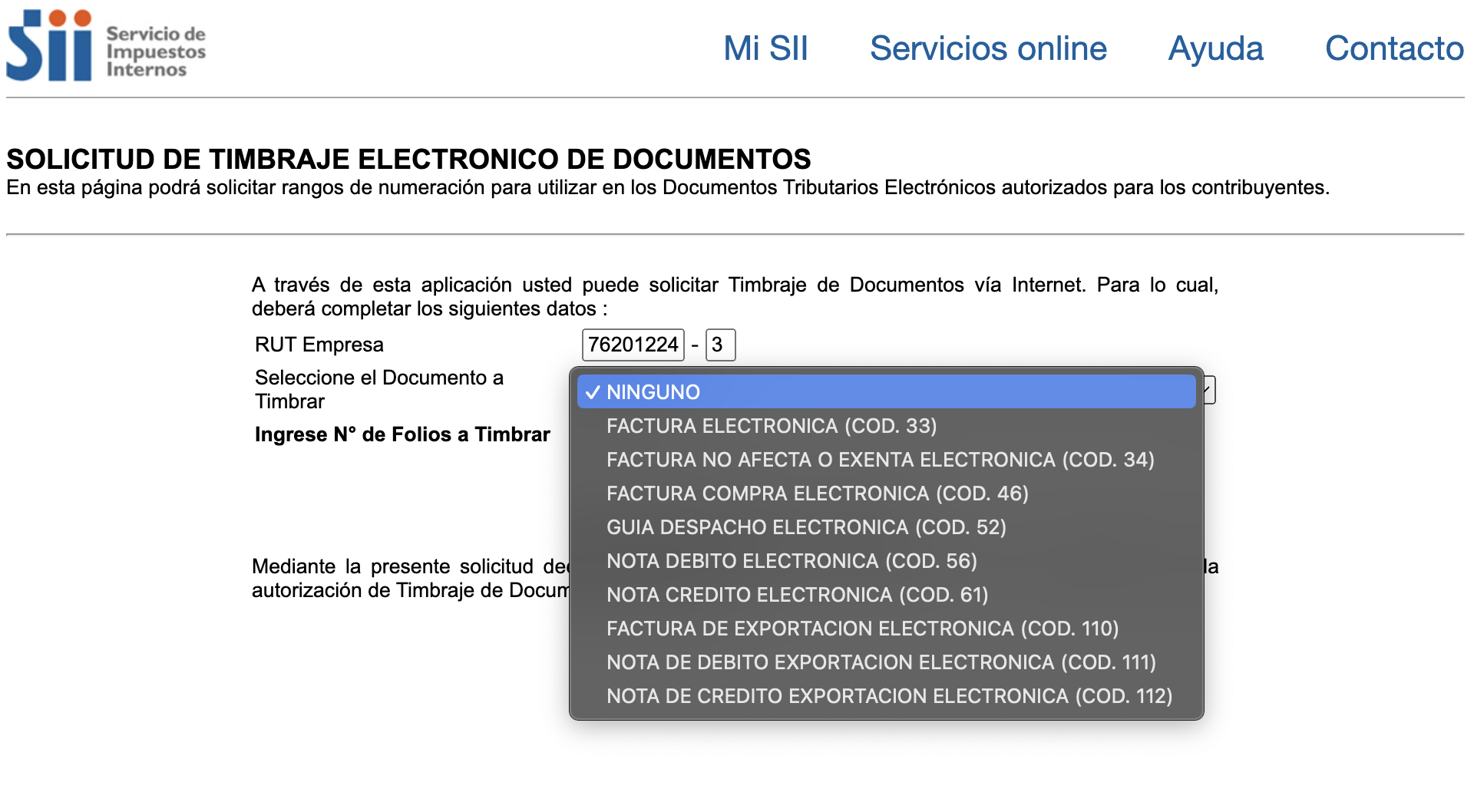Click the label Seleccione el Documento a Timbrar
The image size is (1474, 812).
pos(379,389)
